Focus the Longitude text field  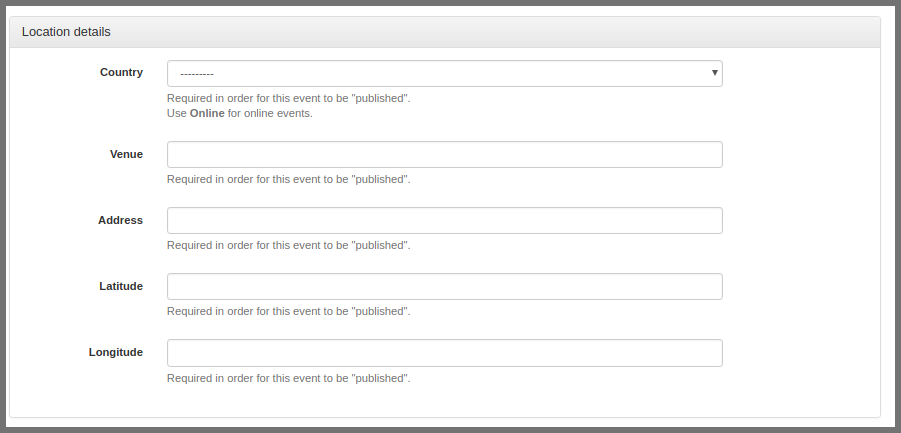444,353
